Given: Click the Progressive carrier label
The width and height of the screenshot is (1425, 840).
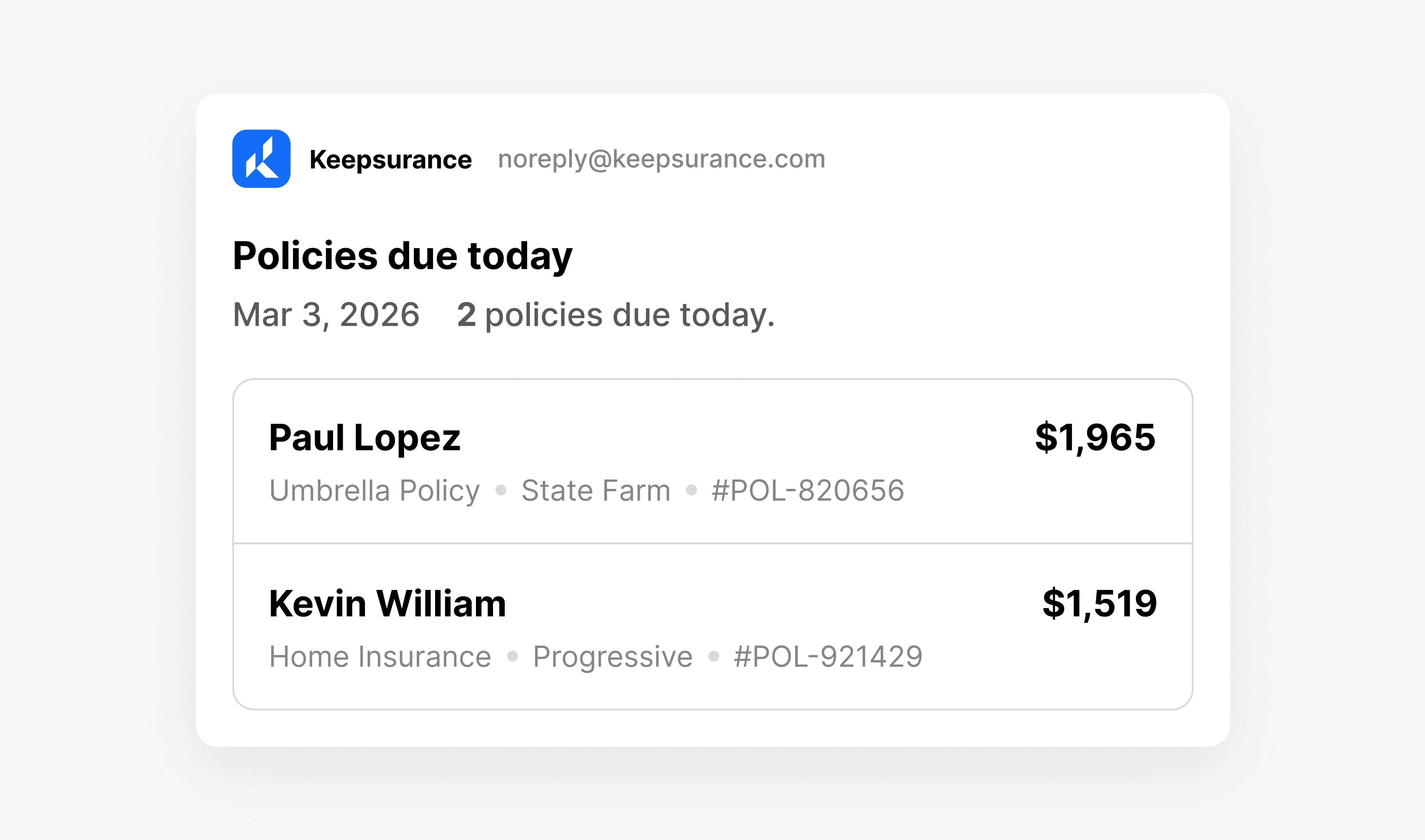Looking at the screenshot, I should (612, 657).
